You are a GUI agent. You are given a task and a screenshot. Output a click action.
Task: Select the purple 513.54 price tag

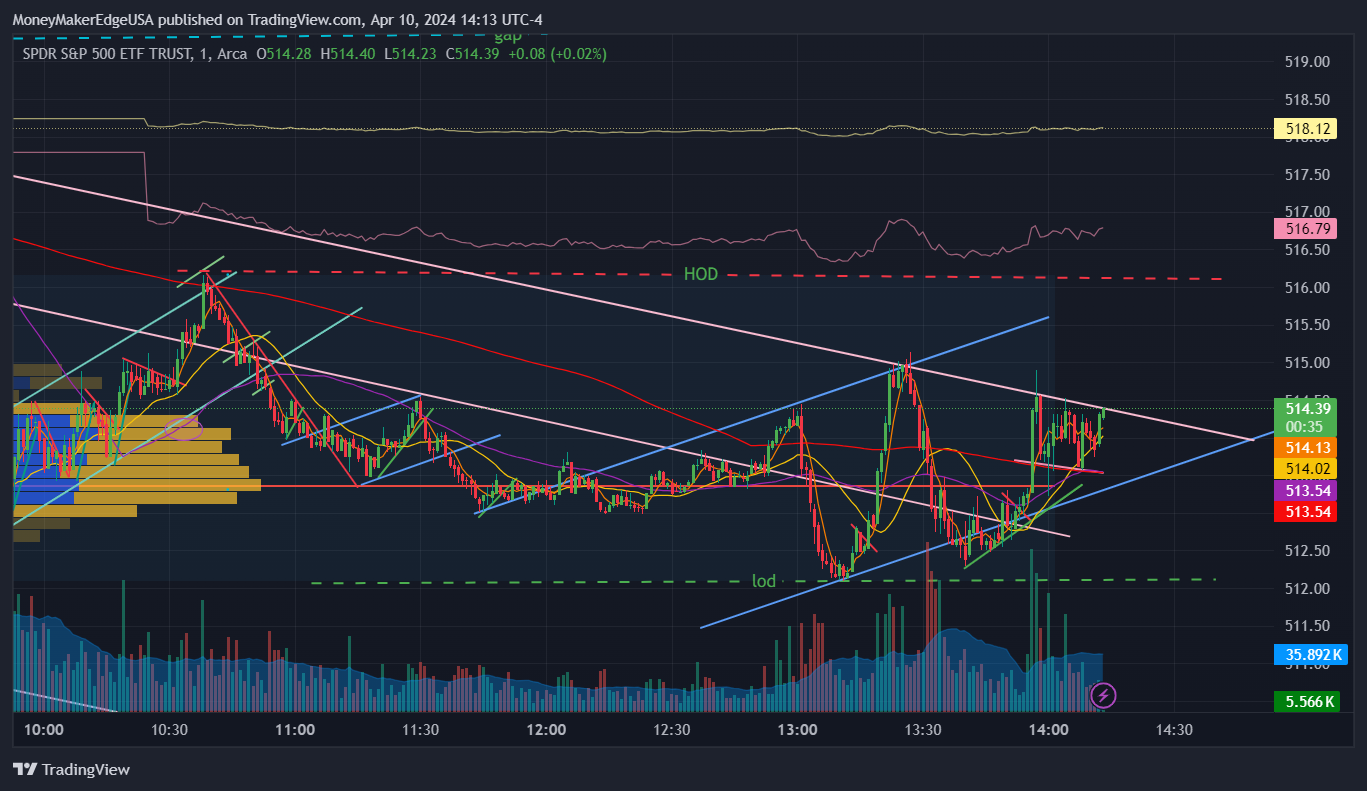point(1306,491)
